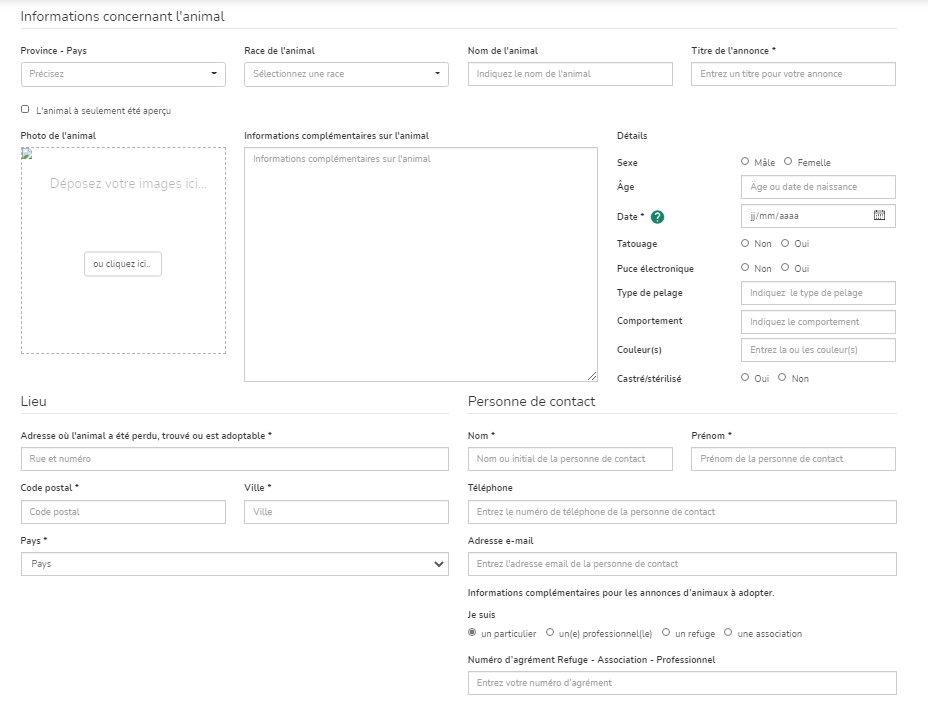Viewport: 928px width, 706px height.
Task: Open the Province - Pays dropdown
Action: [x=123, y=75]
